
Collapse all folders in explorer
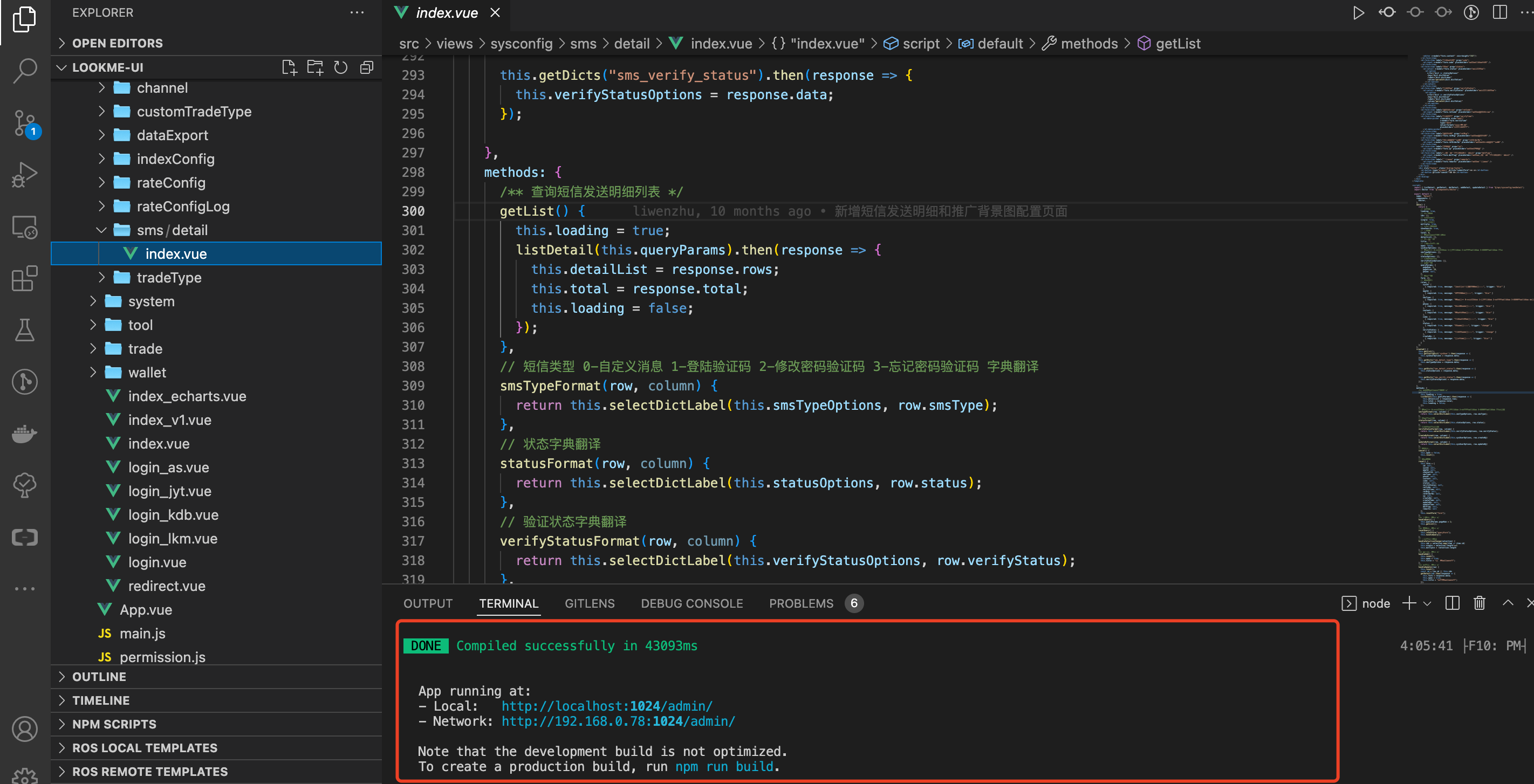click(367, 67)
